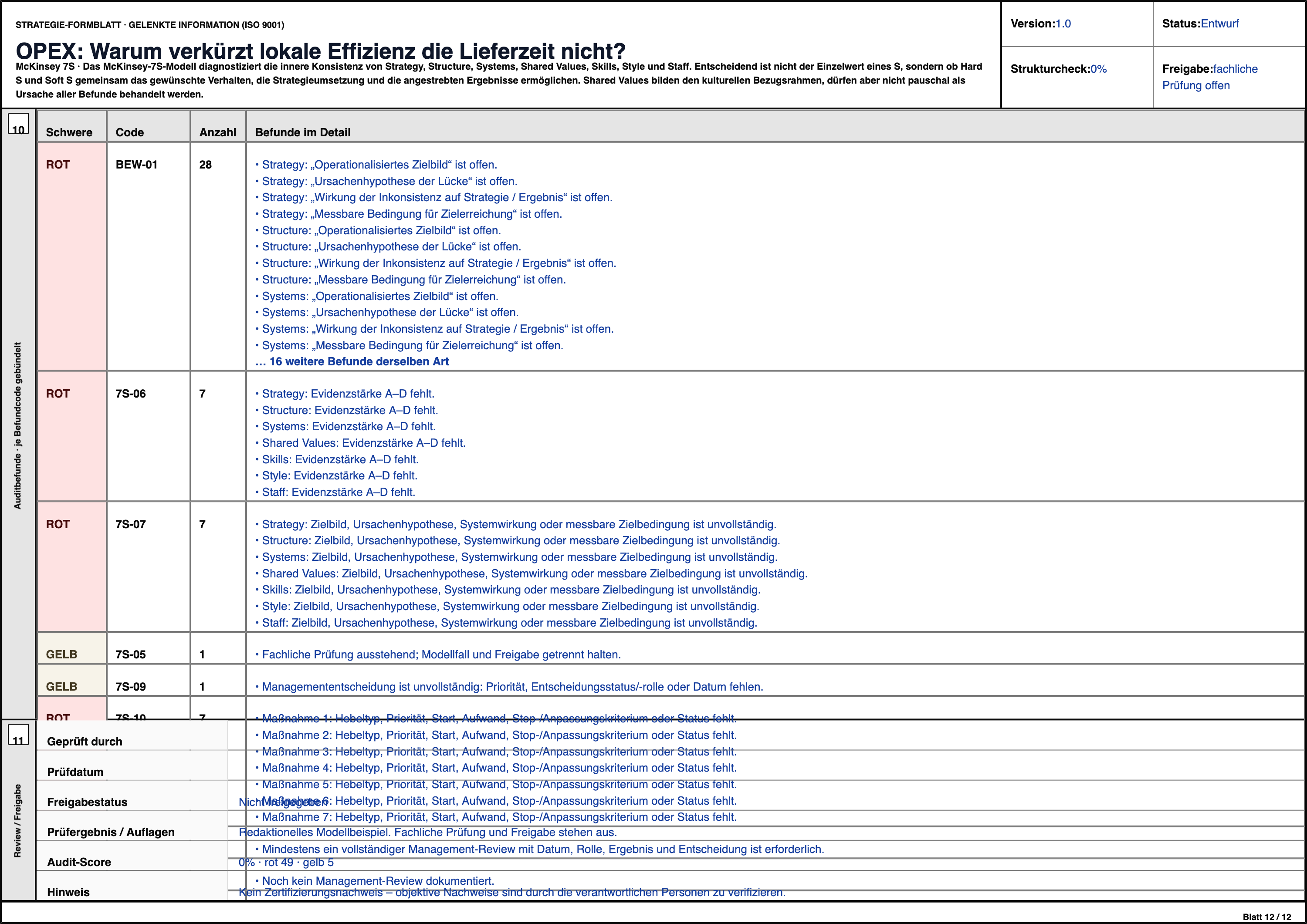Click the section number 10 box
This screenshot has height=924, width=1307.
pos(18,124)
